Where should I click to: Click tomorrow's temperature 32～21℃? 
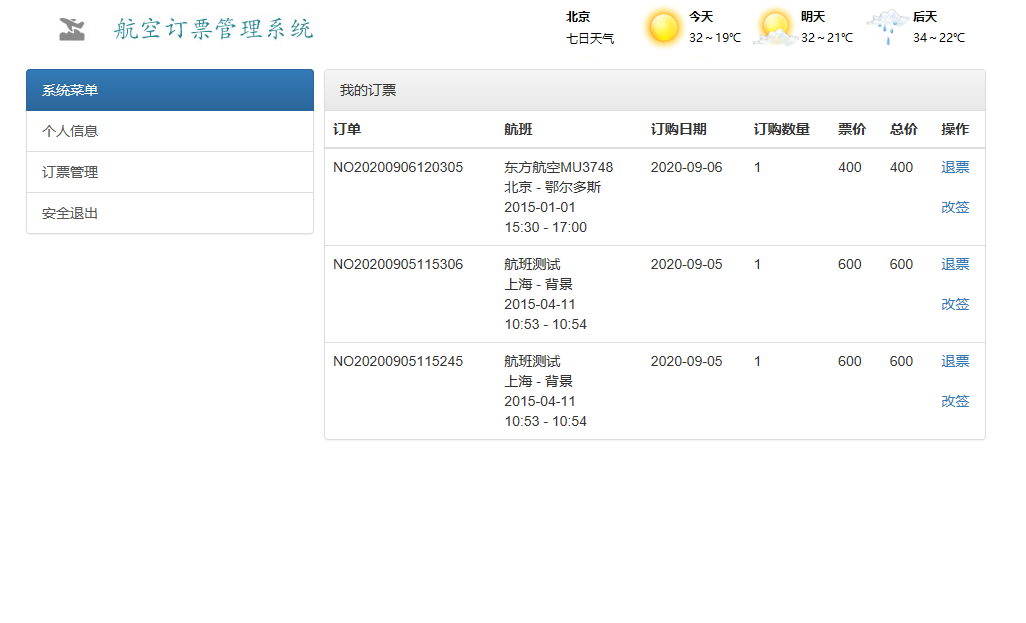point(827,38)
